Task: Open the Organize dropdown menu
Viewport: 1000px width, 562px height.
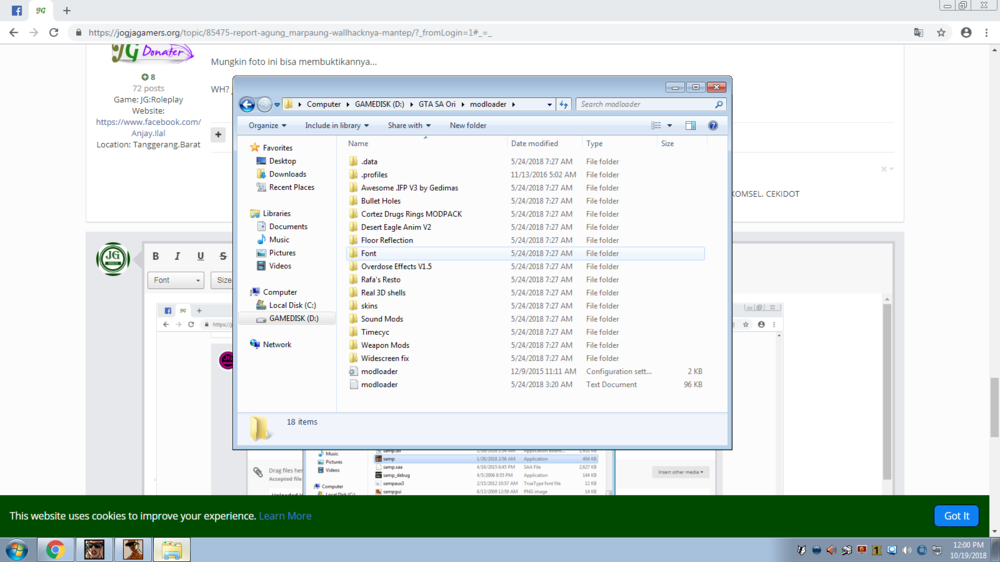Action: pyautogui.click(x=267, y=126)
